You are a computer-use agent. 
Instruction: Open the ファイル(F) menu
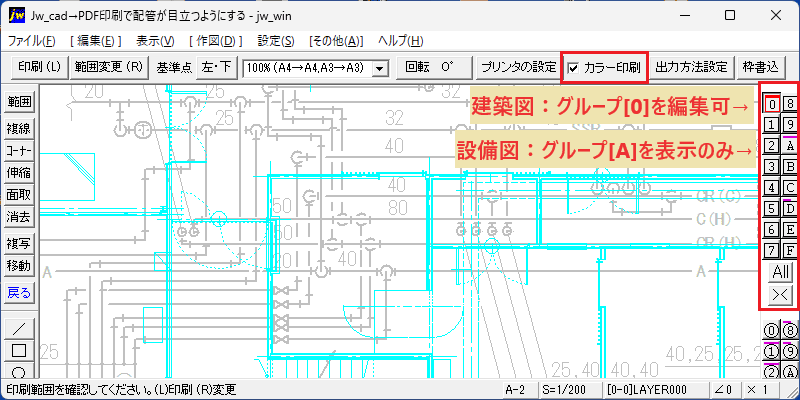click(32, 41)
